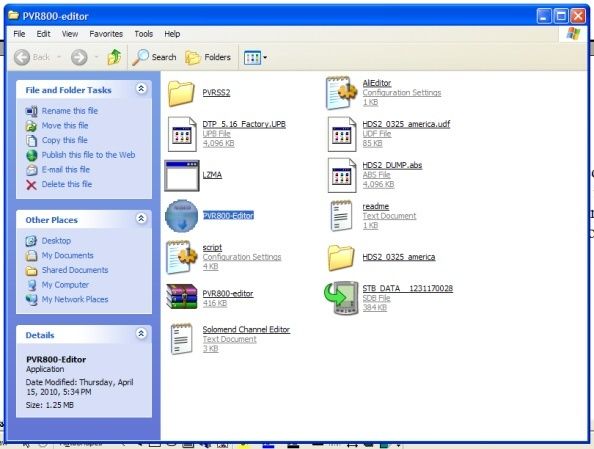
Task: Click the LZMA application icon
Action: (182, 175)
